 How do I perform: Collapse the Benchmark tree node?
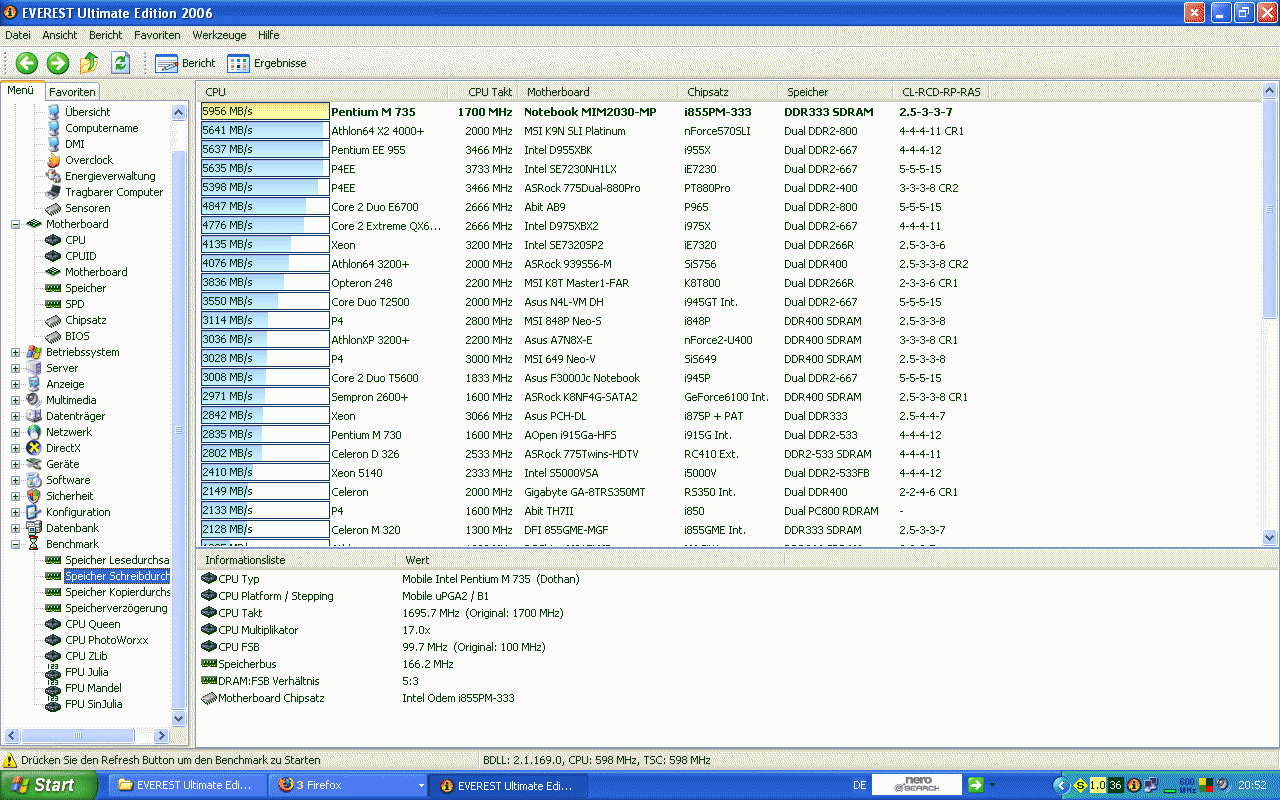click(x=15, y=544)
